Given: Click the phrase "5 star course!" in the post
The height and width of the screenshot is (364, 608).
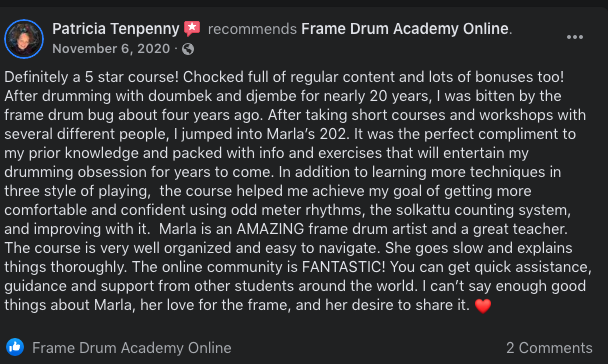Looking at the screenshot, I should [x=132, y=77].
